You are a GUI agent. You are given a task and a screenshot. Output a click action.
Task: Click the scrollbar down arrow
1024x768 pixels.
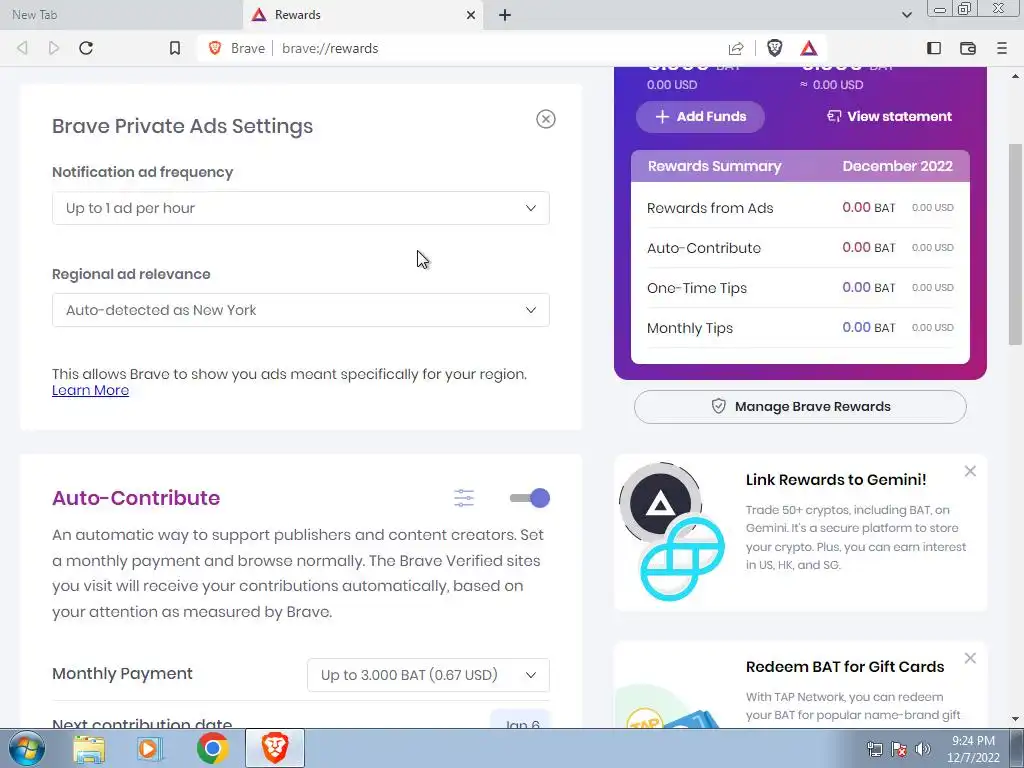pyautogui.click(x=1016, y=719)
